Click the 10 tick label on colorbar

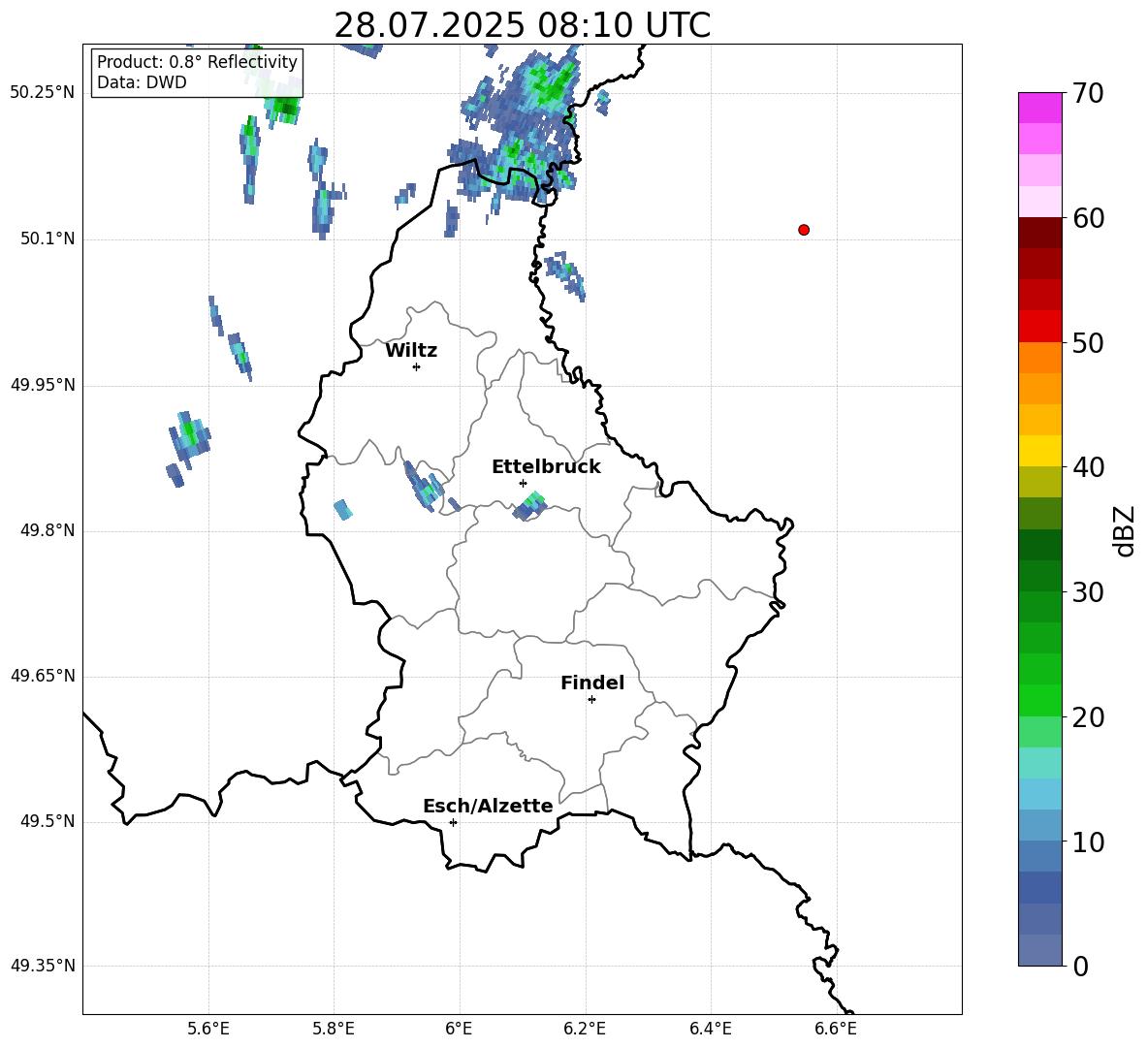click(x=1088, y=842)
